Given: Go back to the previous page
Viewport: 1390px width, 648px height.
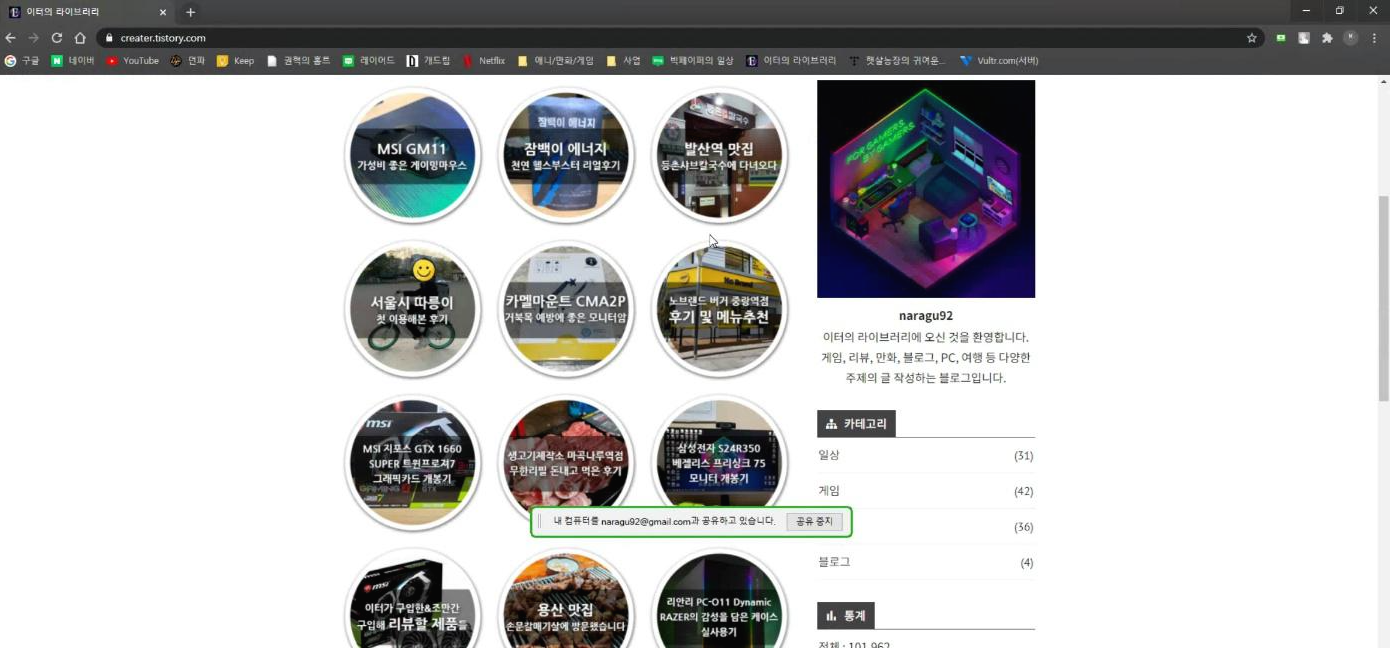Looking at the screenshot, I should (11, 38).
